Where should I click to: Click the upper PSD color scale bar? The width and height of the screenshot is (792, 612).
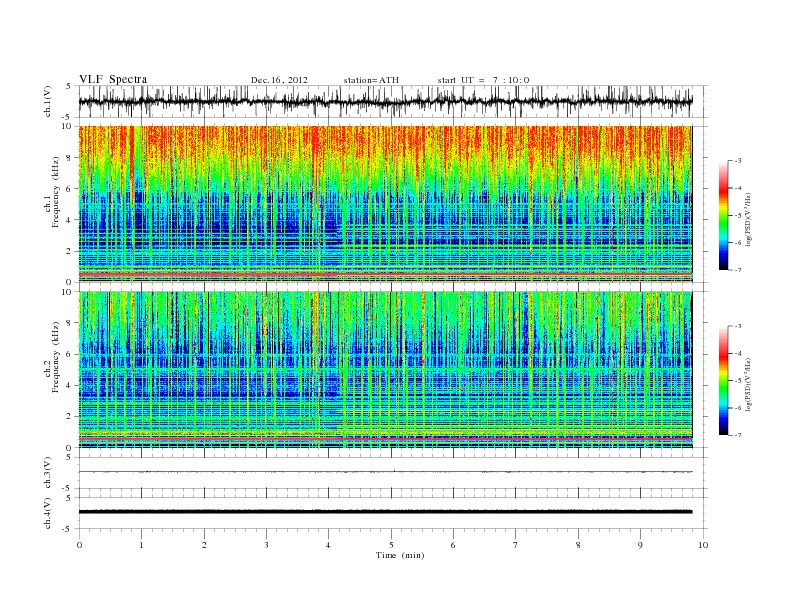(723, 215)
